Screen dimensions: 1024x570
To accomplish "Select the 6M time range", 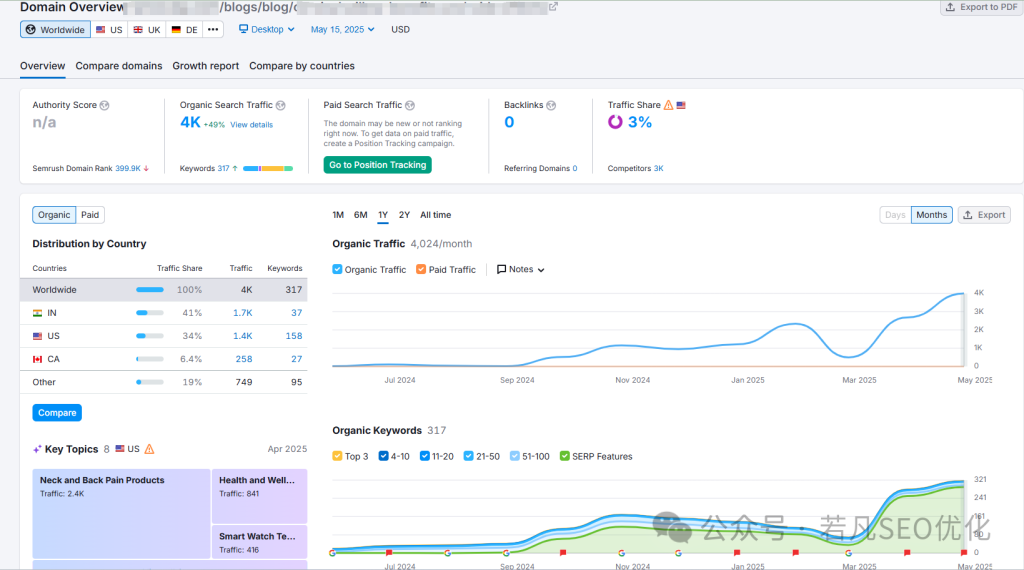I will tap(360, 215).
